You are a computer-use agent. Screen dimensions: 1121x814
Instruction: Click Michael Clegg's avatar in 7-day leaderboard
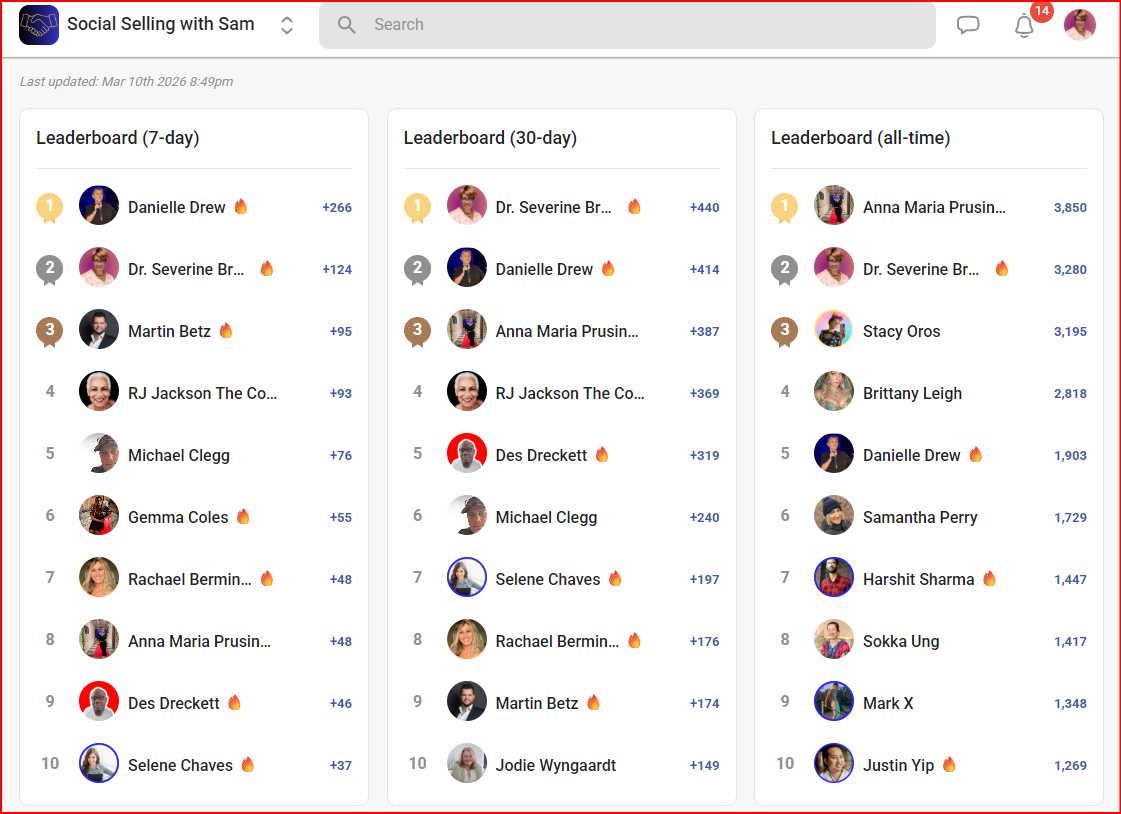(99, 454)
